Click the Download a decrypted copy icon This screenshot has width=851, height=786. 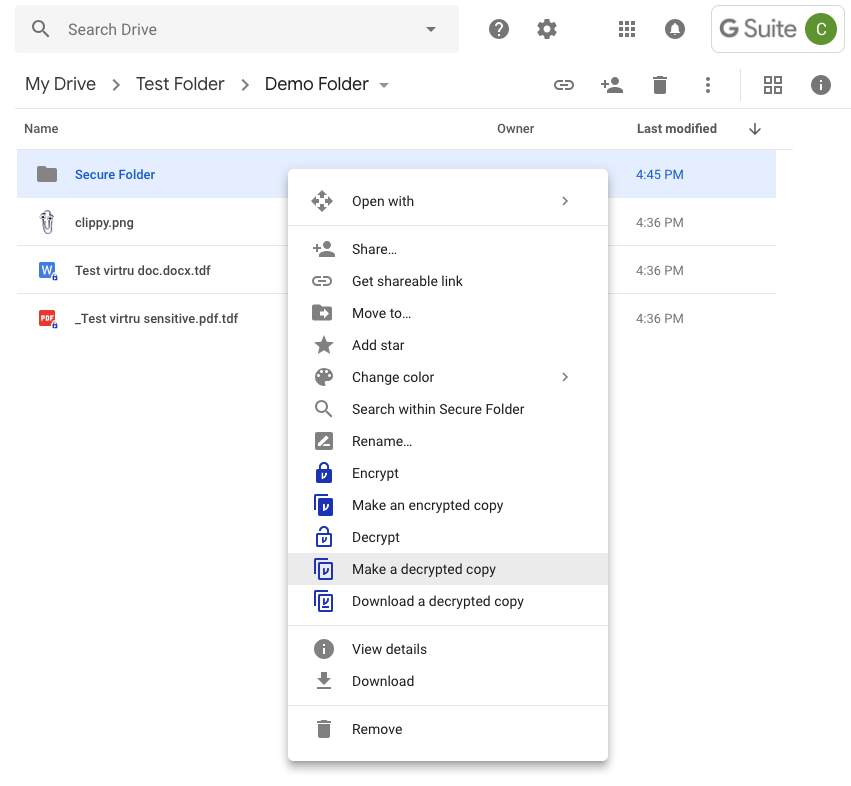323,601
